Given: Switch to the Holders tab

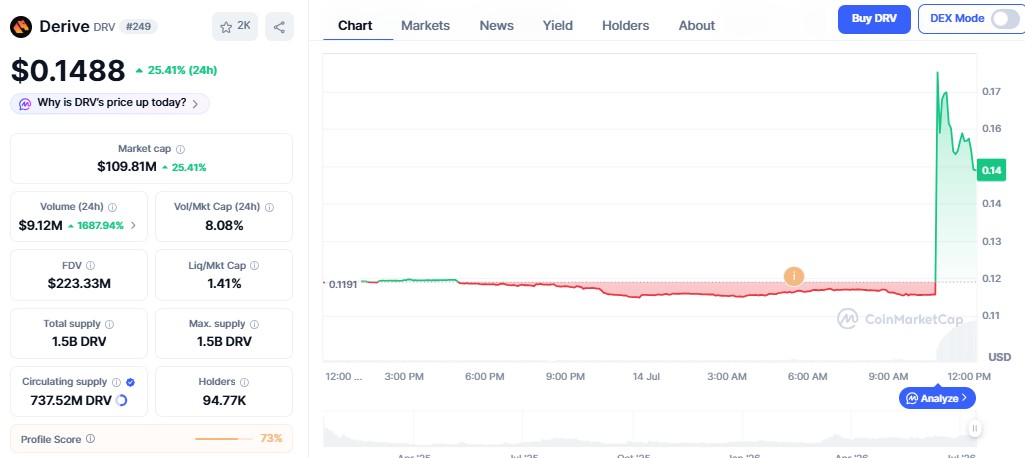Looking at the screenshot, I should pyautogui.click(x=626, y=25).
